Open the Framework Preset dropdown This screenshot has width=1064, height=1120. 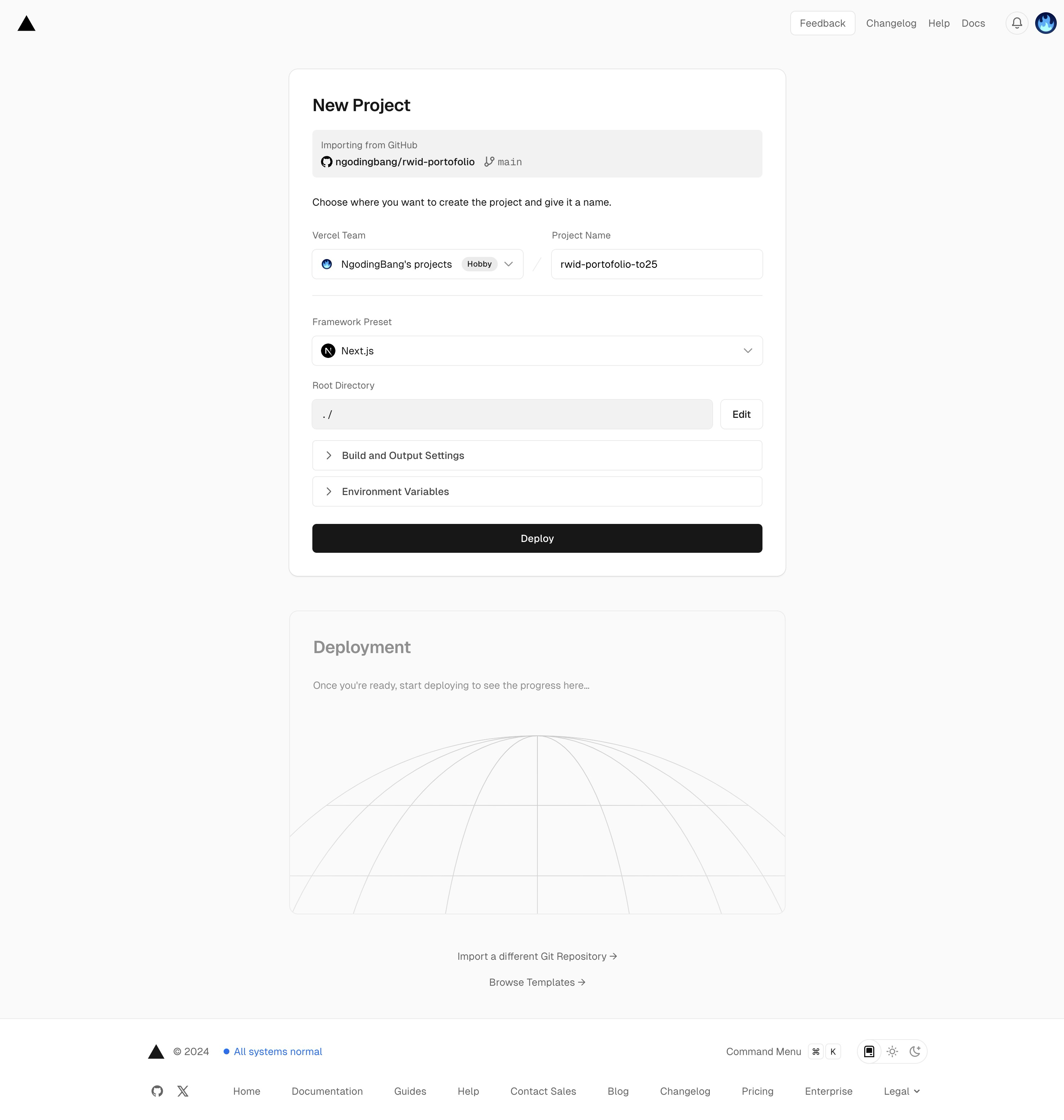pyautogui.click(x=537, y=351)
